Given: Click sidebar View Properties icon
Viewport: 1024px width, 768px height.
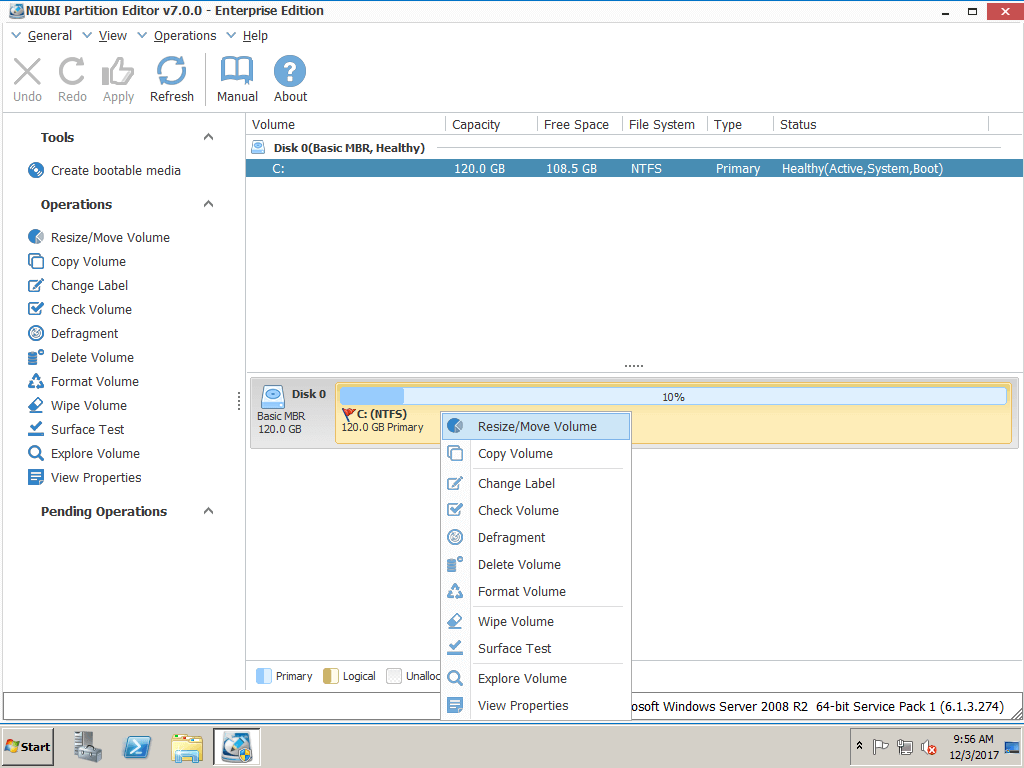Looking at the screenshot, I should (x=36, y=477).
